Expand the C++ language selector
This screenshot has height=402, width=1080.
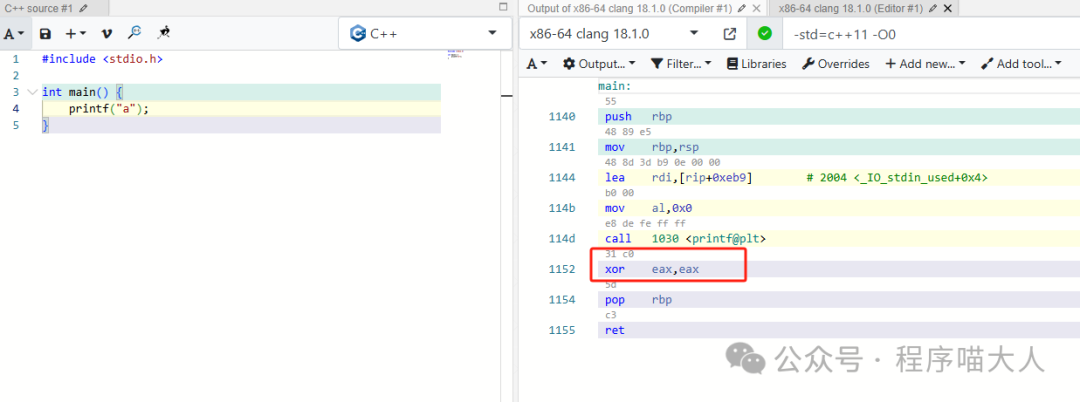[424, 33]
